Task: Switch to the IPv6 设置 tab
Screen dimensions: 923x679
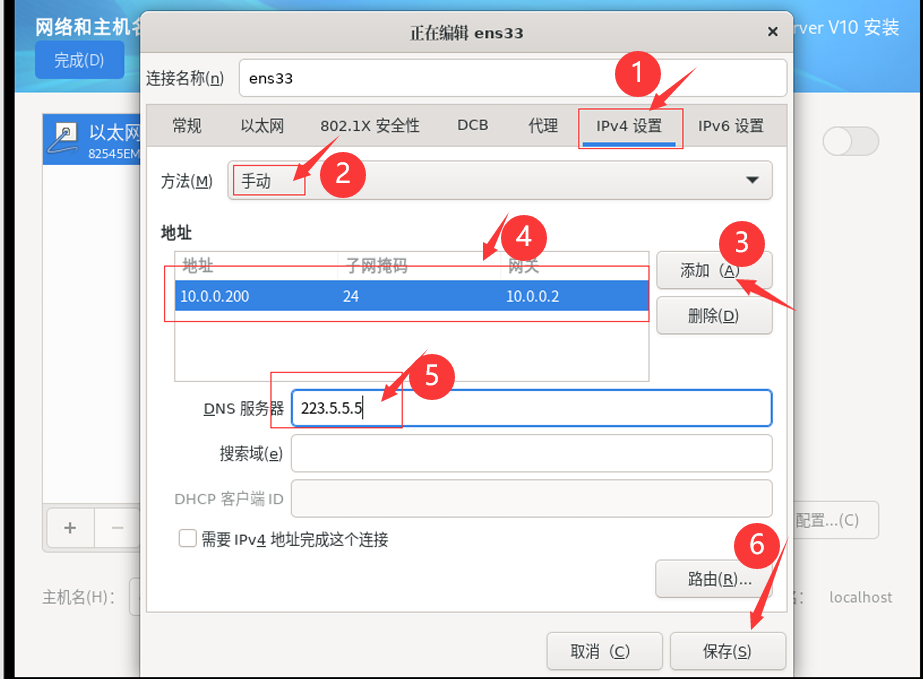Action: point(731,125)
